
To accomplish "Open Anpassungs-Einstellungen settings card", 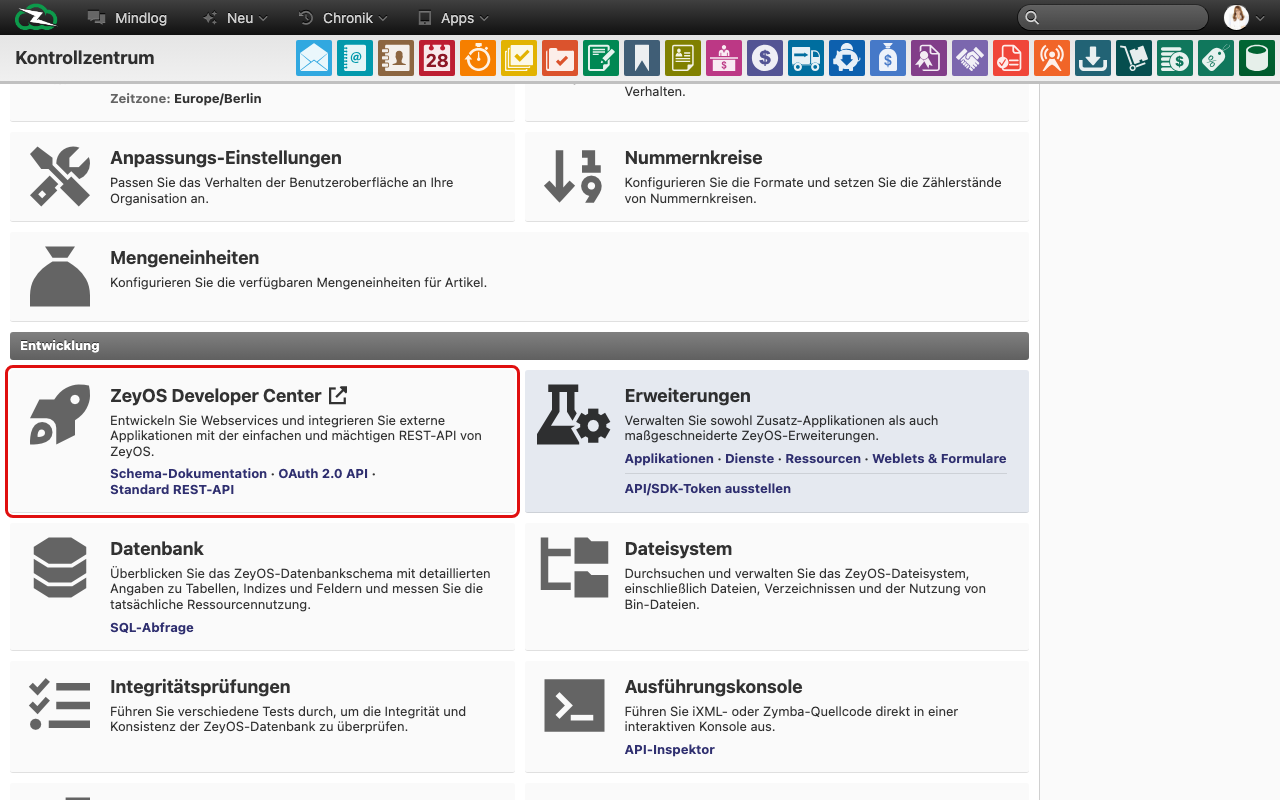I will [x=262, y=177].
